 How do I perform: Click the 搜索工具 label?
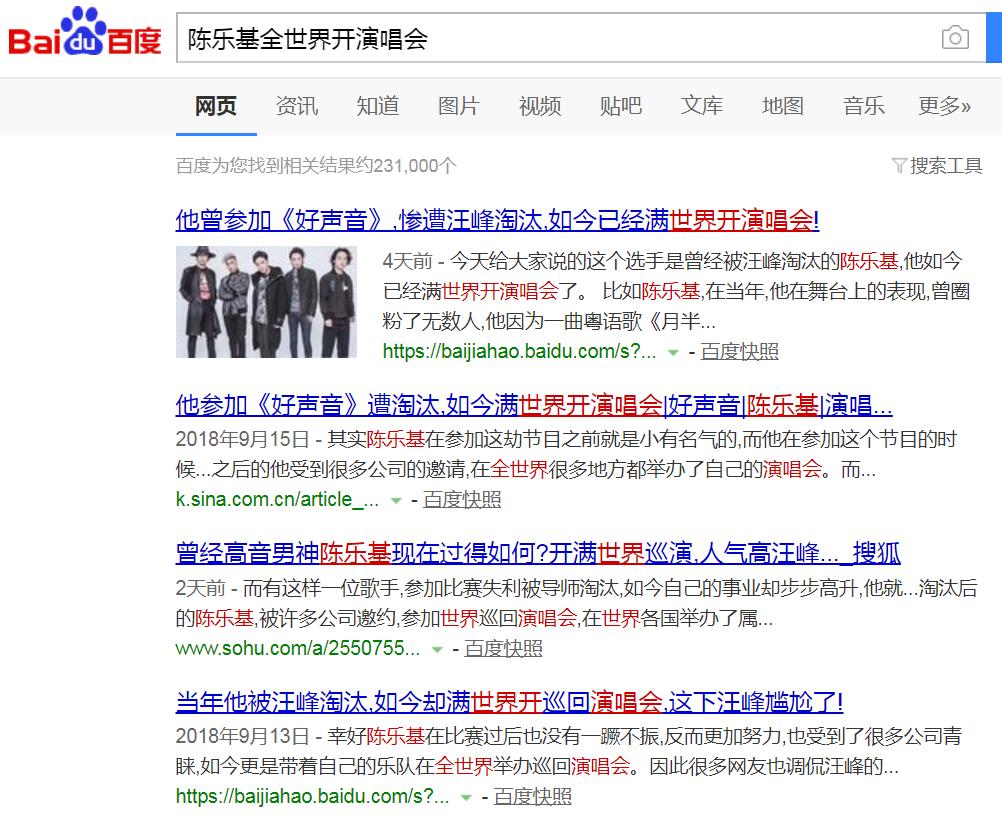(x=947, y=167)
